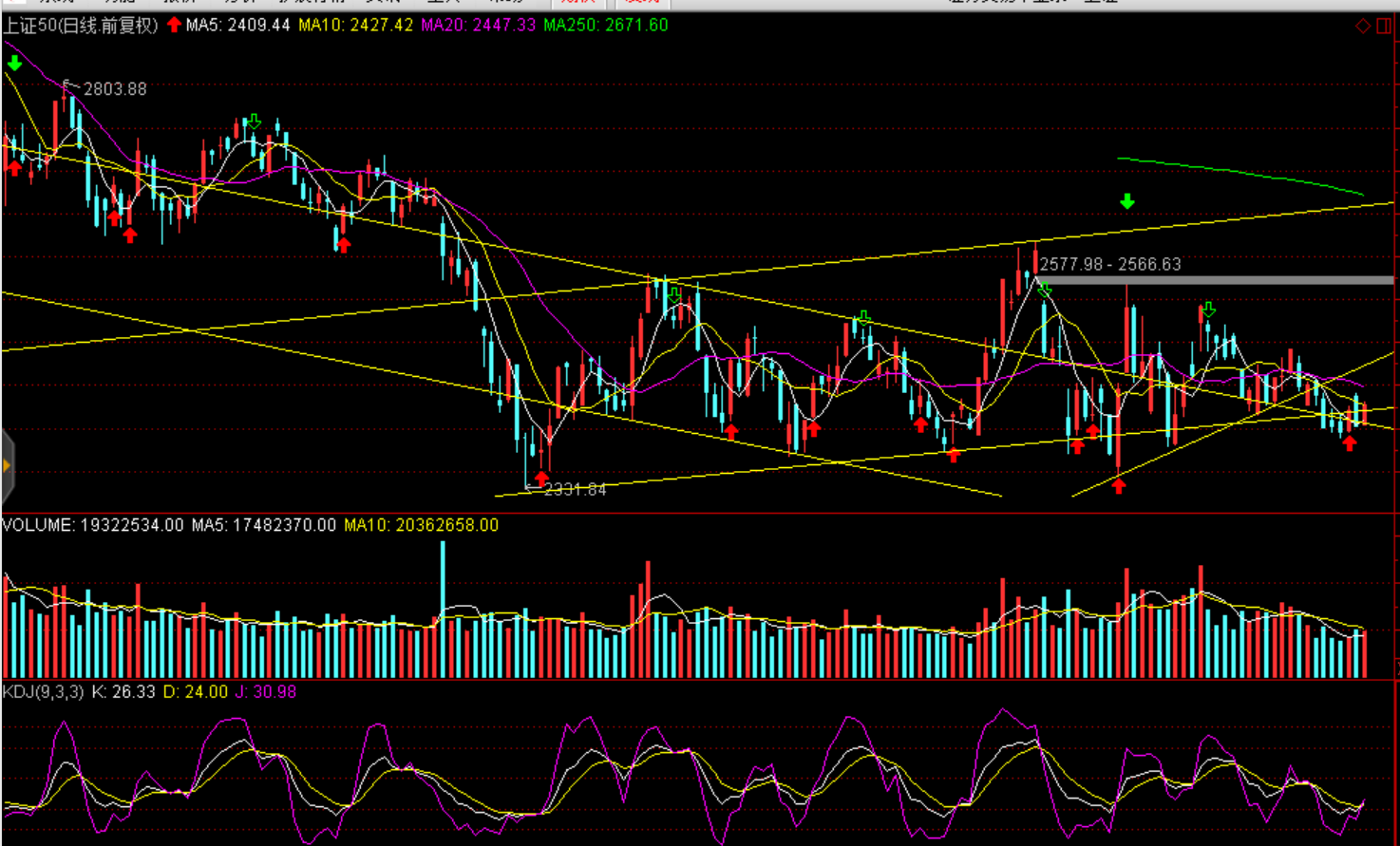Select the MA5 moving average label
The image size is (1400, 846).
point(237,26)
